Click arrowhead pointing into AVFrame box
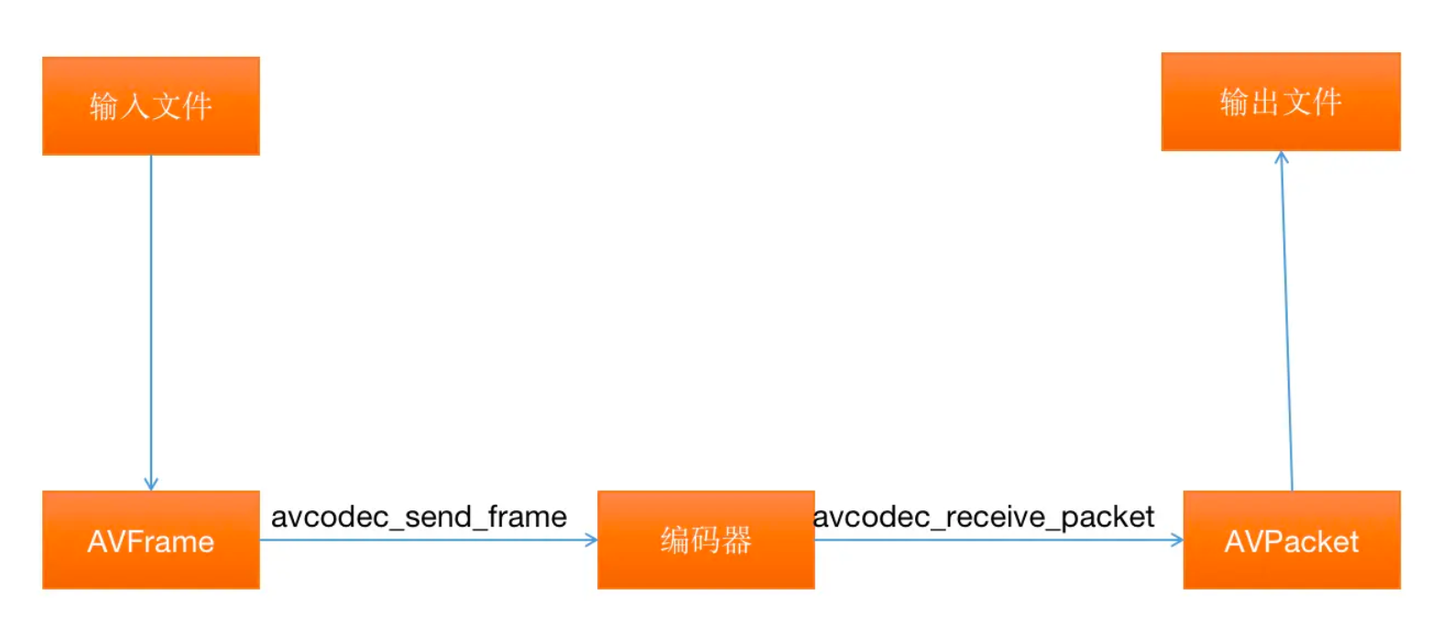 151,484
